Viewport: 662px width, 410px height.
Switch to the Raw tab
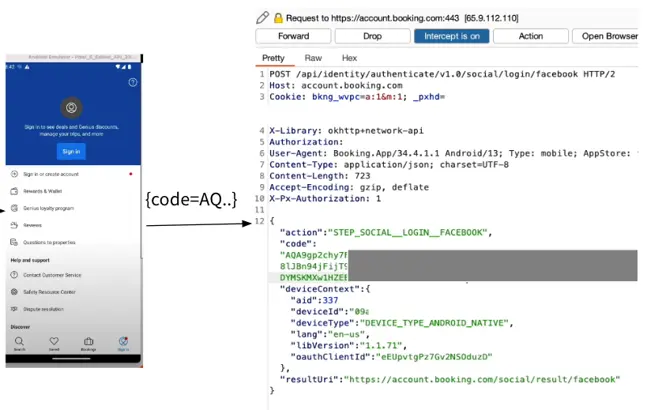click(313, 58)
